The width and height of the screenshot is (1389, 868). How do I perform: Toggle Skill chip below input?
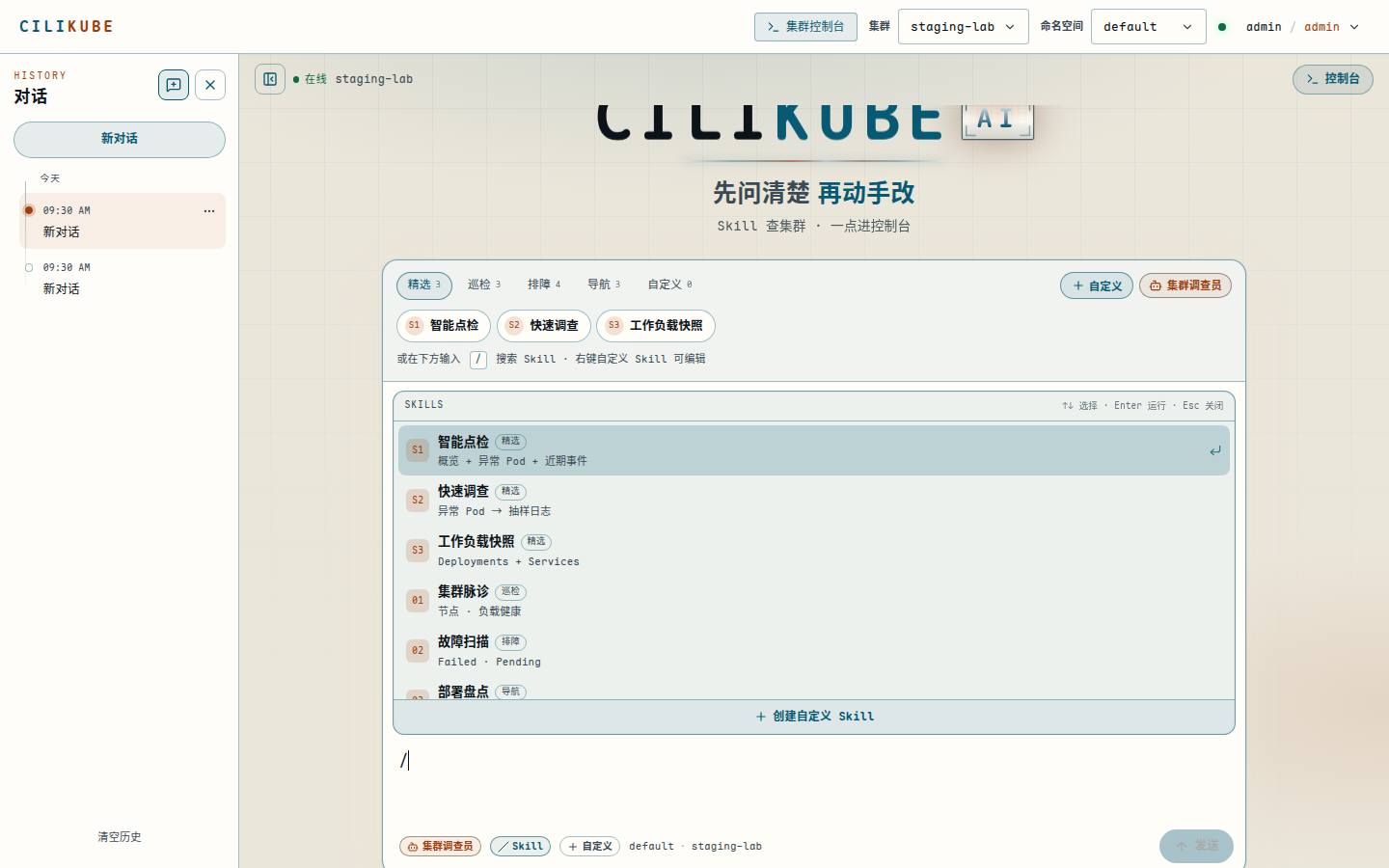521,847
